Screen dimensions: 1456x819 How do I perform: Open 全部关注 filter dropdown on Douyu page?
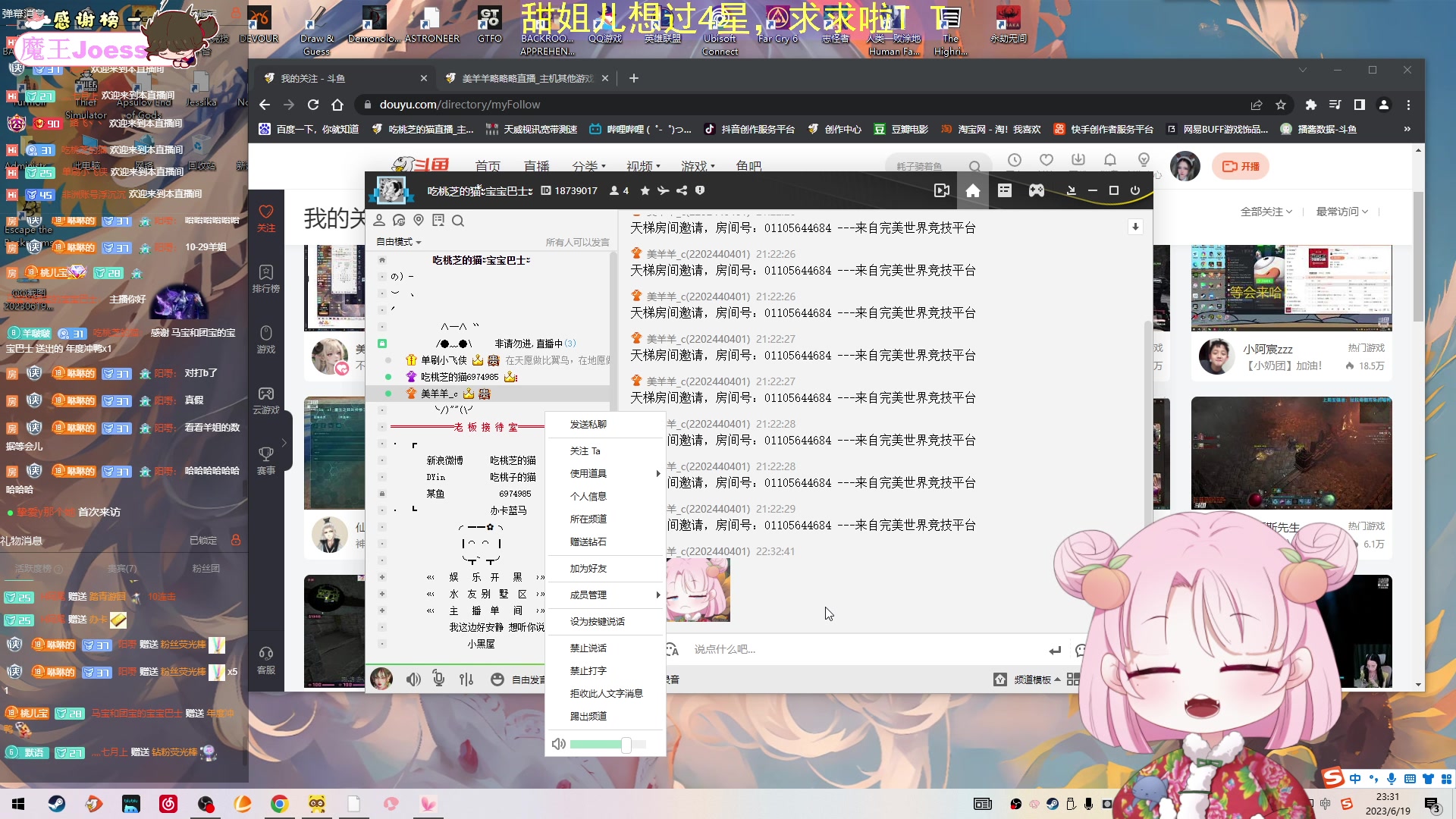(x=1266, y=212)
